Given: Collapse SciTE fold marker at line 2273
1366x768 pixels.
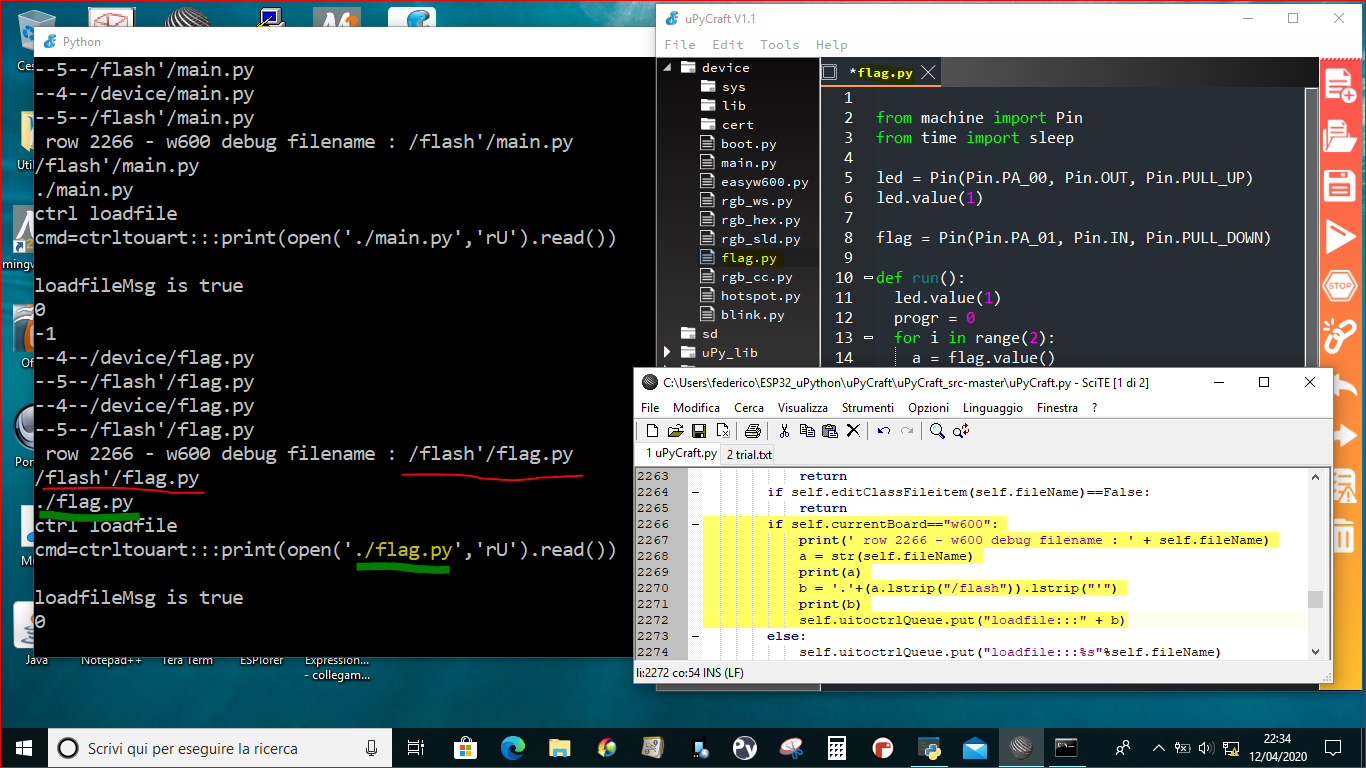Looking at the screenshot, I should coord(695,636).
